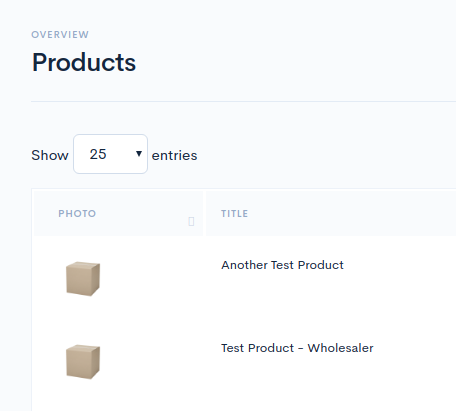This screenshot has width=456, height=411.
Task: Click the dropdown arrow beside 25
Action: 139,154
